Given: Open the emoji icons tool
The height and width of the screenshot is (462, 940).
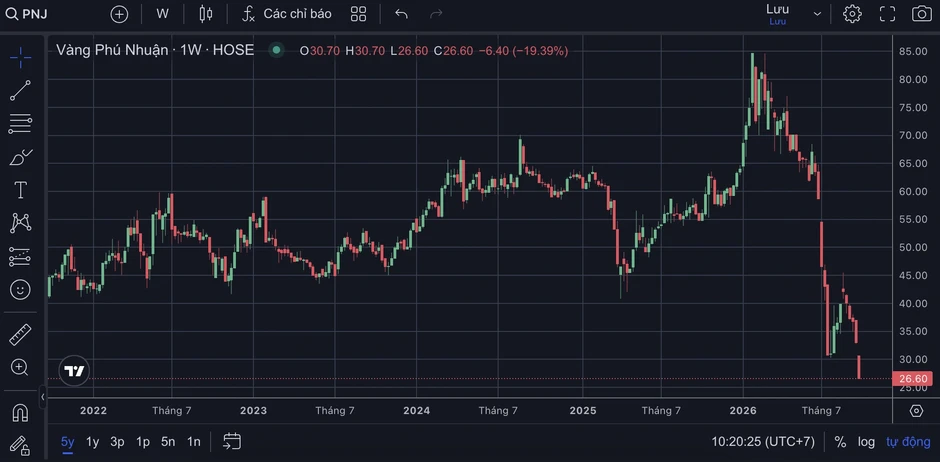Looking at the screenshot, I should [x=20, y=290].
